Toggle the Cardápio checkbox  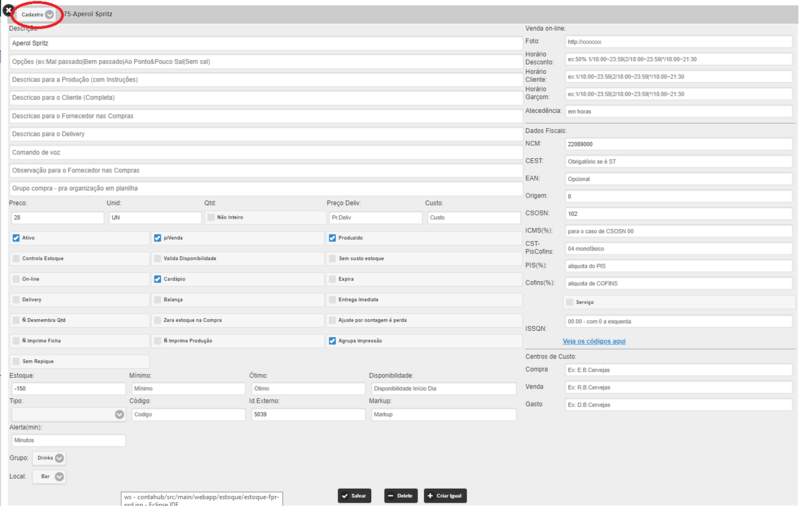tap(158, 279)
